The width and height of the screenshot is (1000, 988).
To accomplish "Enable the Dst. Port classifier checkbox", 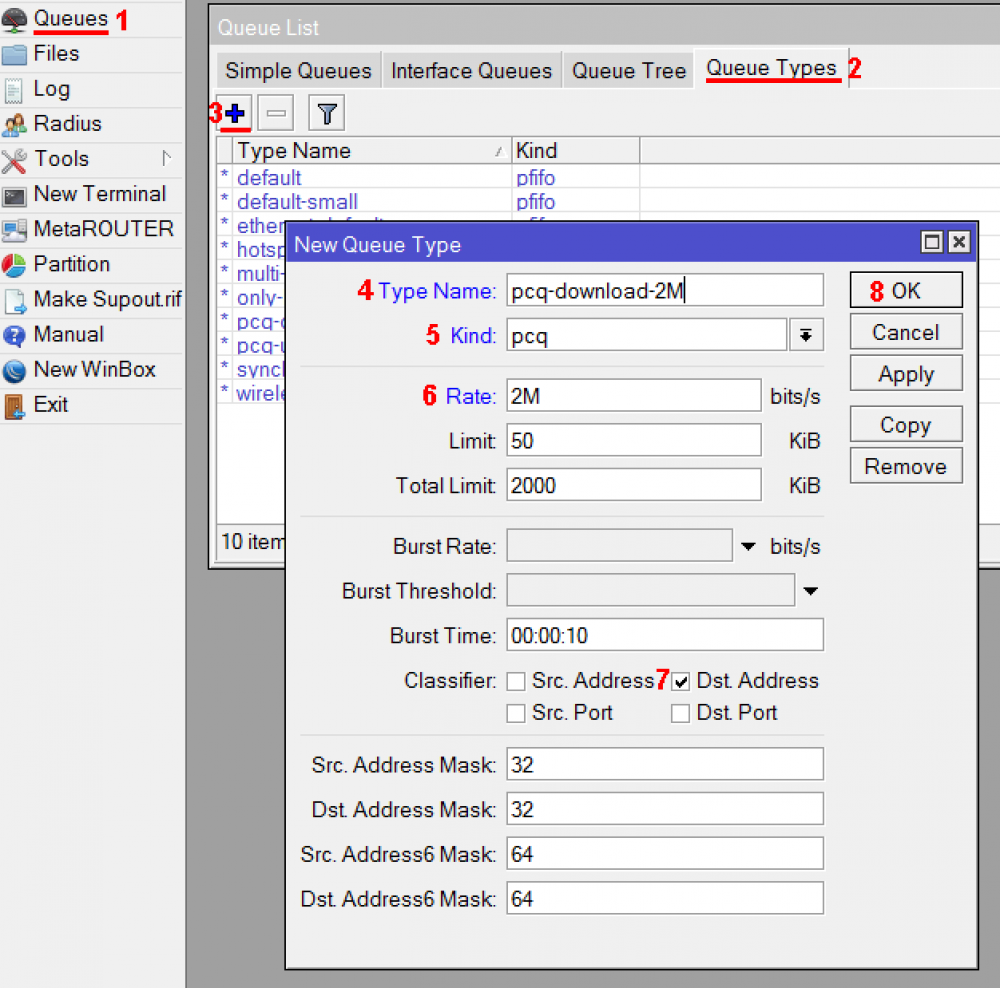I will pyautogui.click(x=681, y=713).
